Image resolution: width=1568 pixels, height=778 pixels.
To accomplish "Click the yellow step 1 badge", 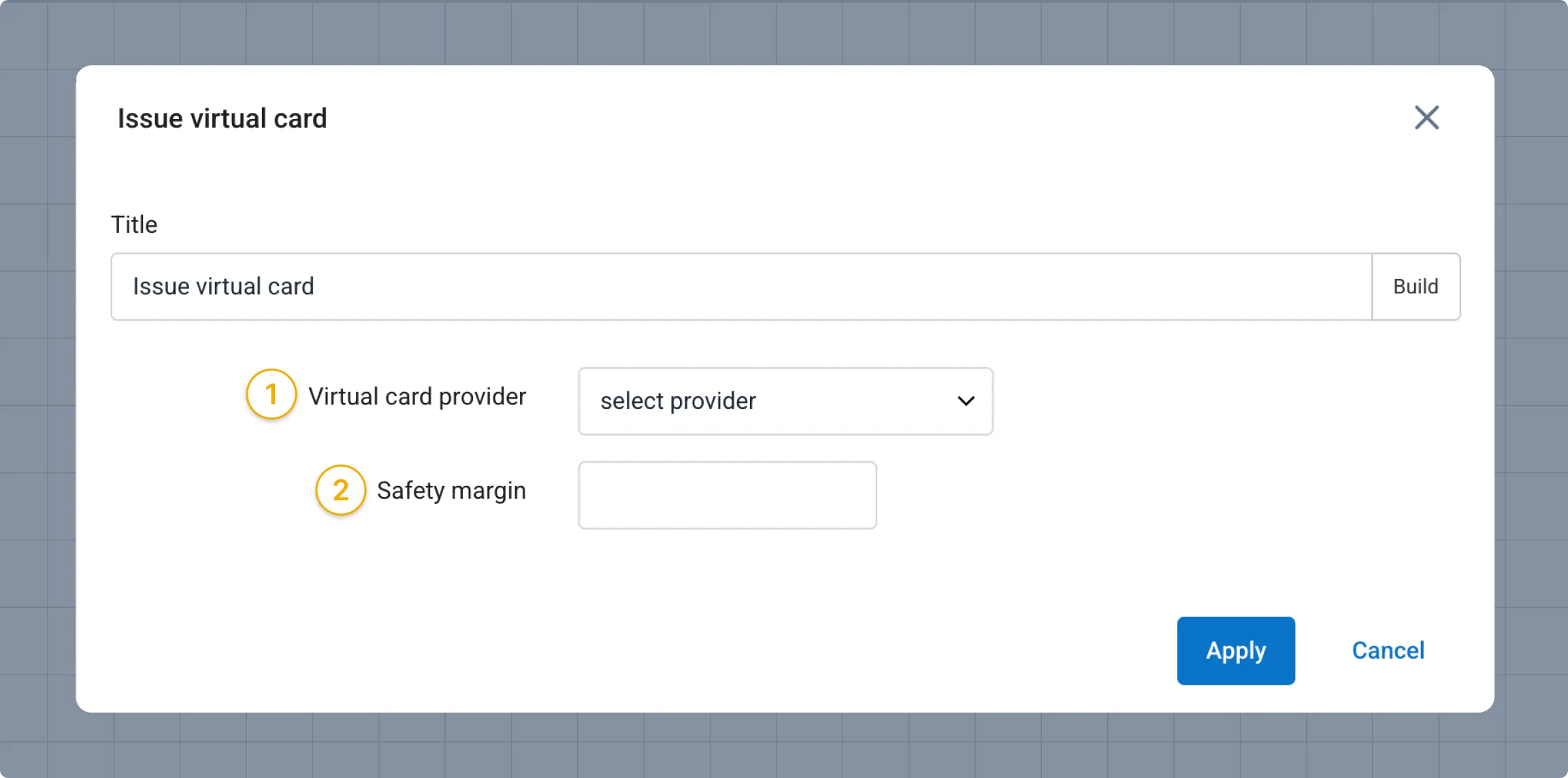I will click(272, 394).
